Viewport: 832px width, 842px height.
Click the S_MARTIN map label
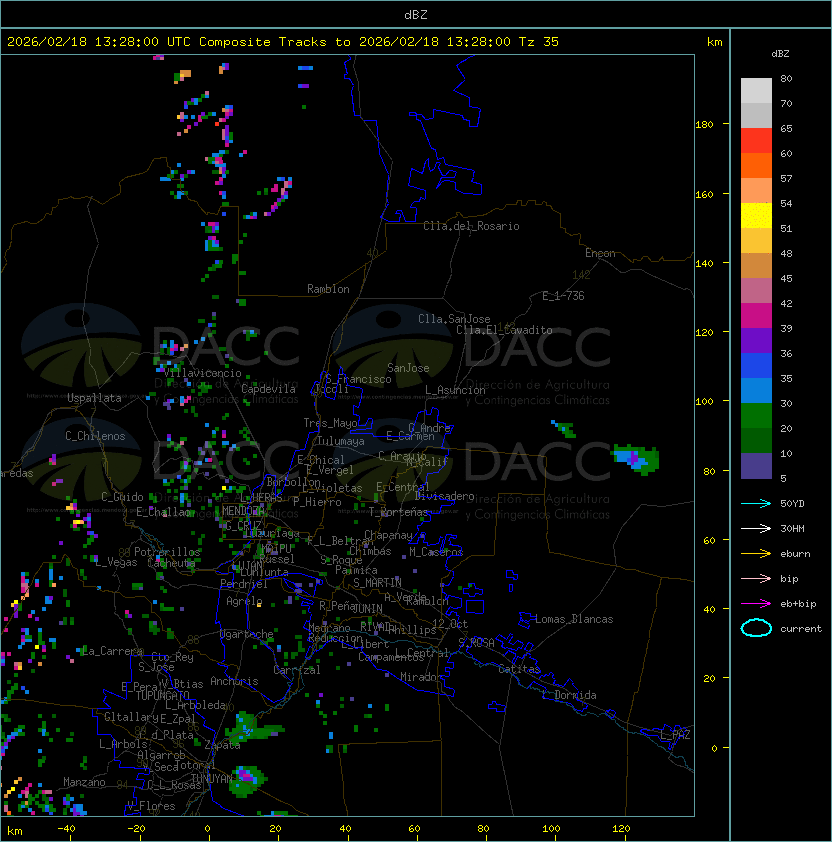[x=378, y=583]
